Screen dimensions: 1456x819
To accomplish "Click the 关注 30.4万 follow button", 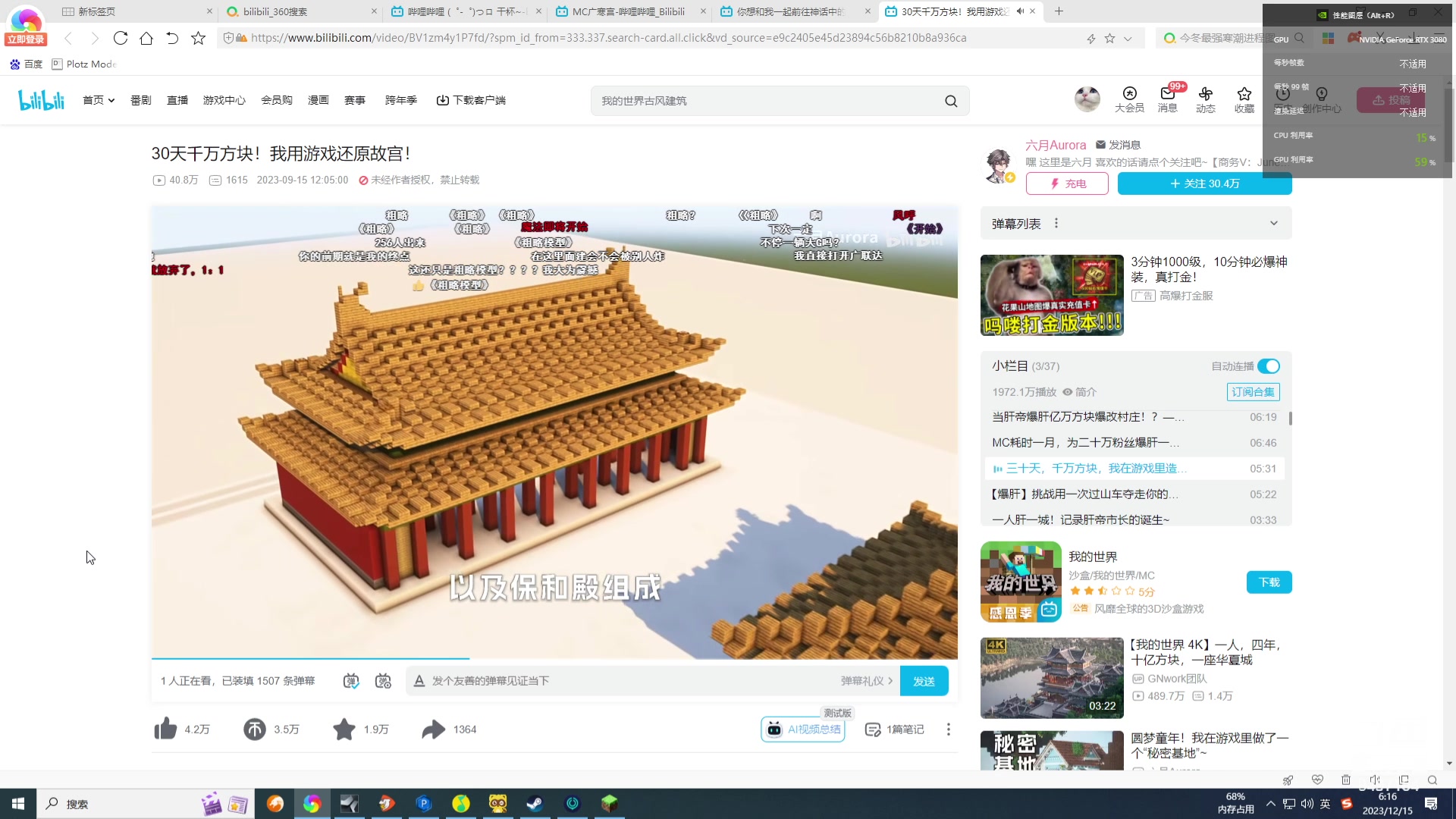I will click(1204, 183).
